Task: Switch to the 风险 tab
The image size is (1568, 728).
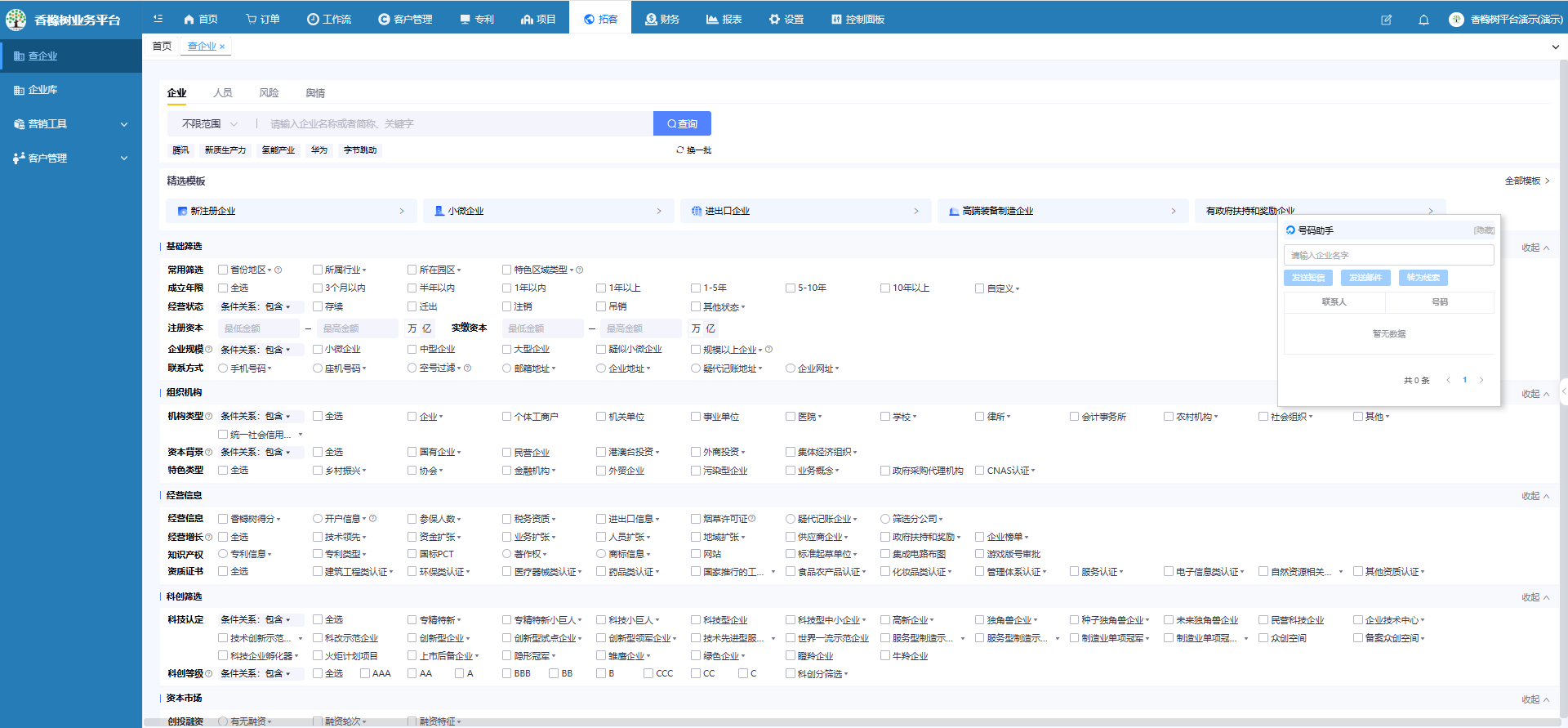Action: pos(269,93)
